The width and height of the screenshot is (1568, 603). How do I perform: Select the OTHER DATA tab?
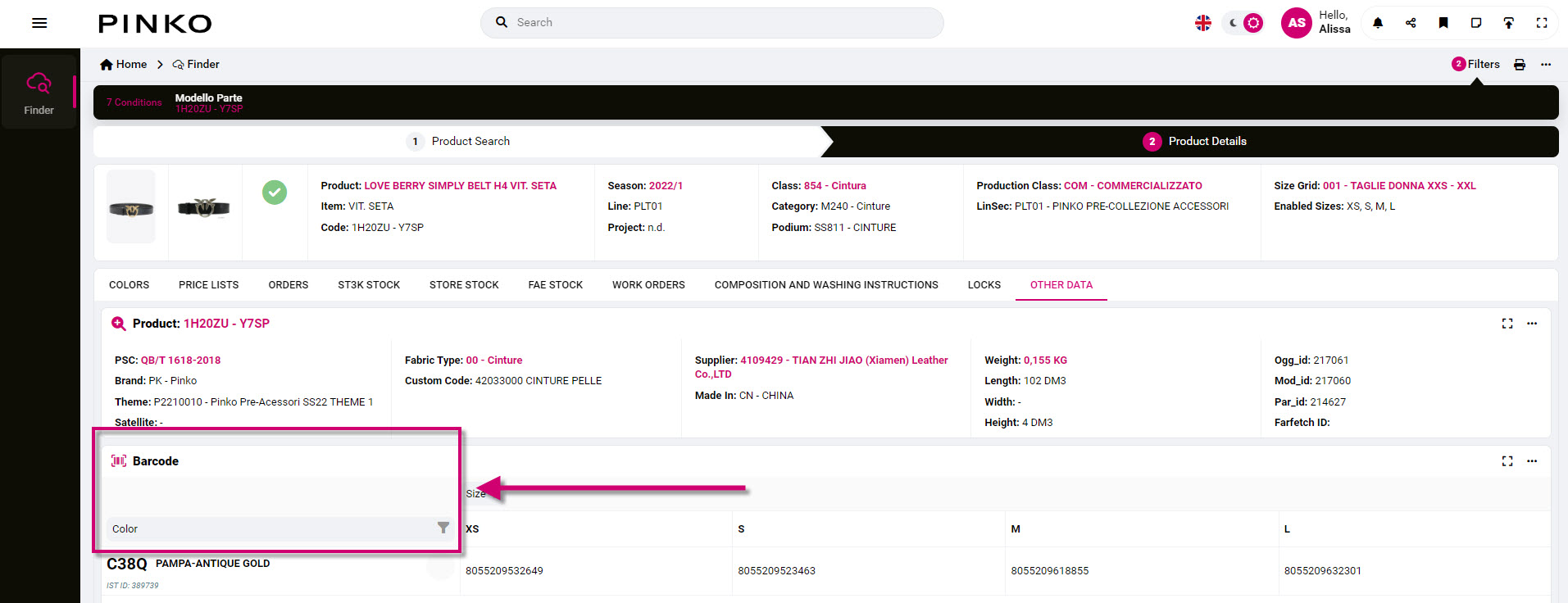pos(1061,285)
